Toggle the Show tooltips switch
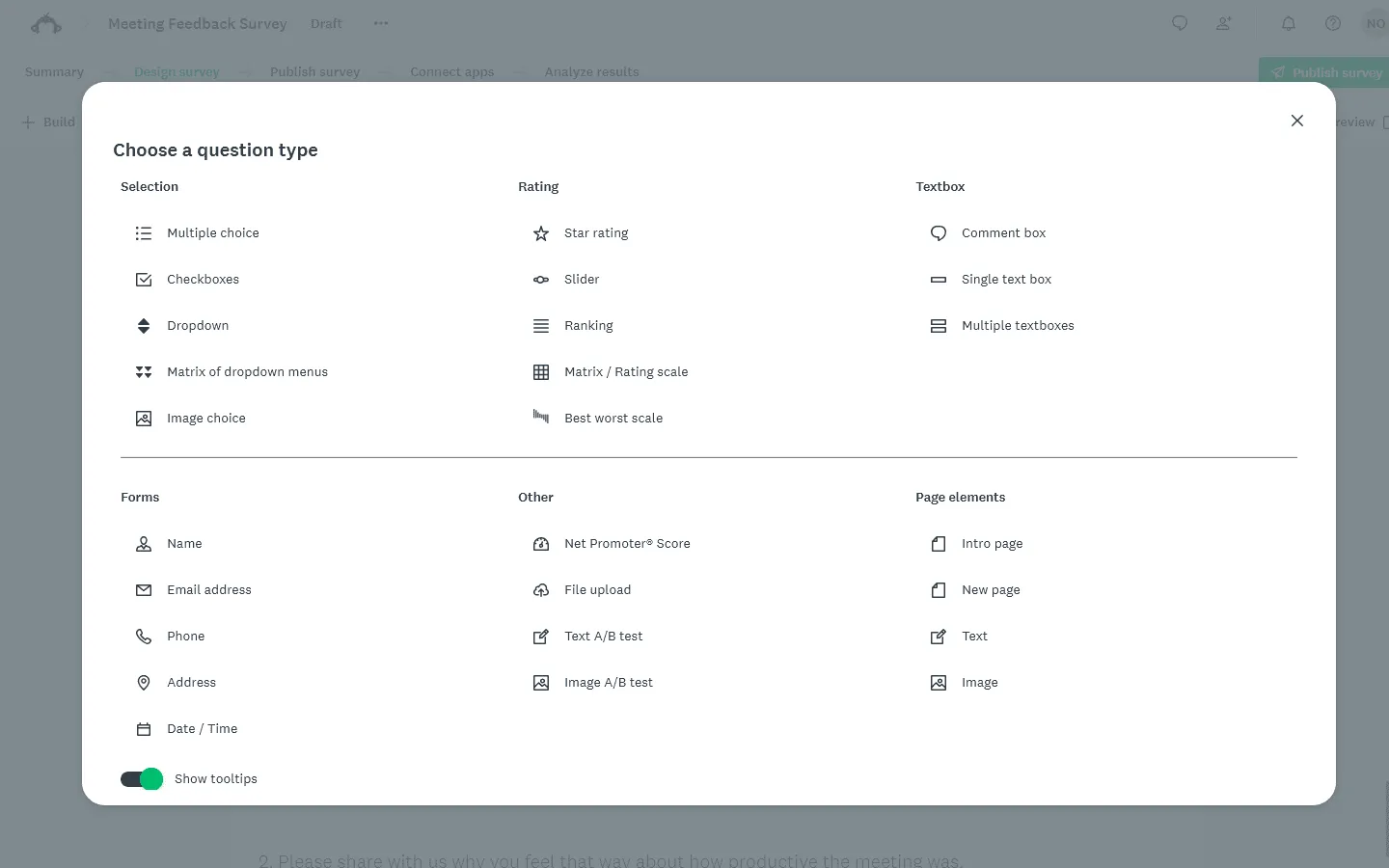 pos(141,778)
